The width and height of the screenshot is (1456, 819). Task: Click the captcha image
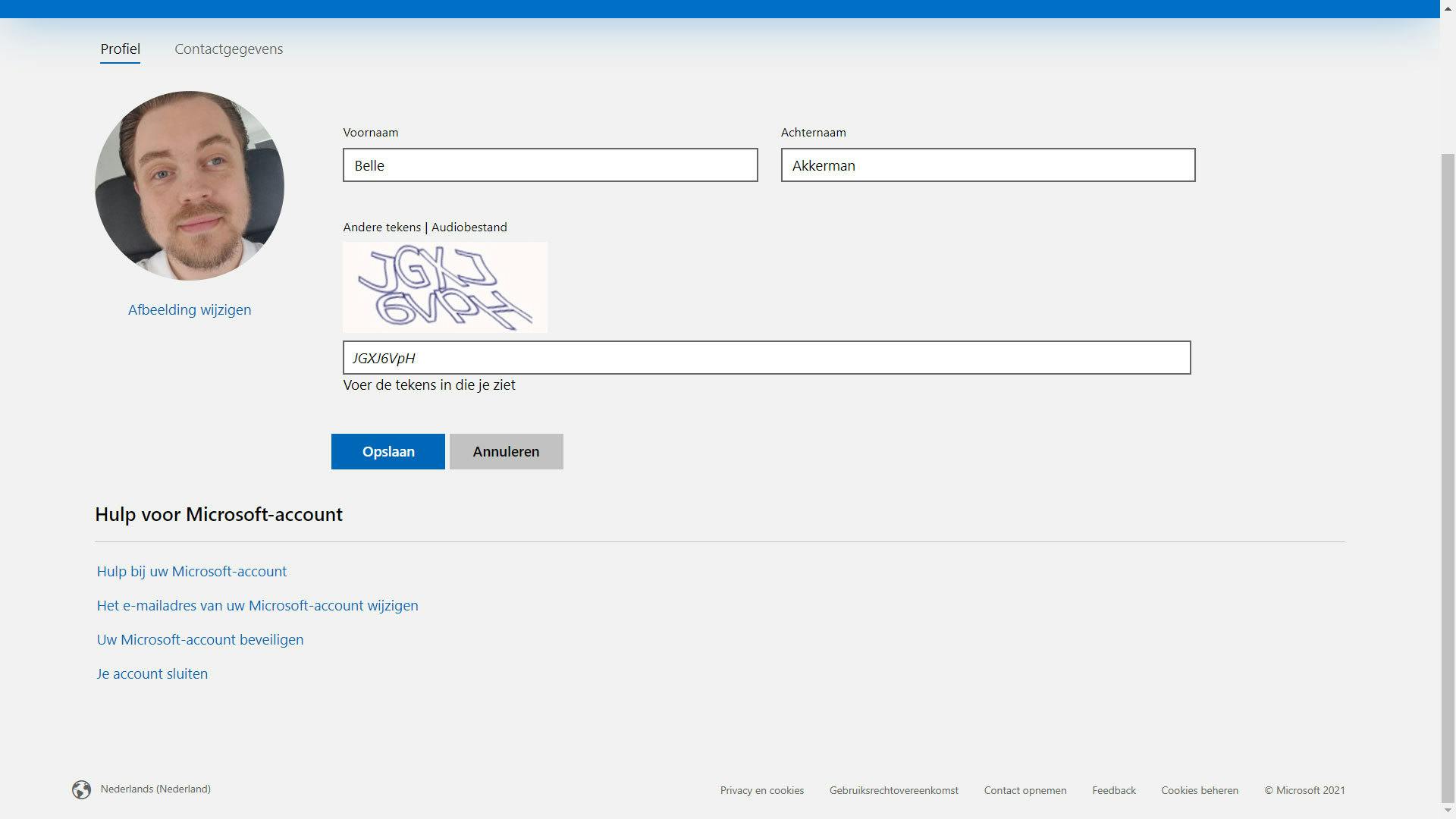pos(445,287)
